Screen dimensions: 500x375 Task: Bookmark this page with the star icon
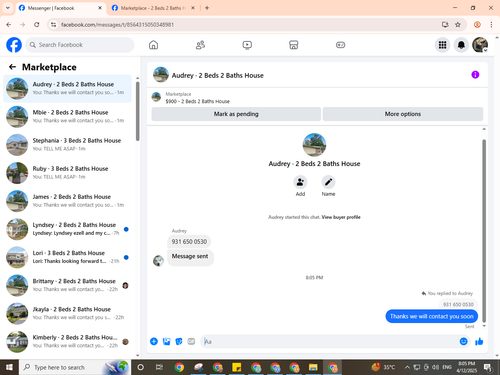click(458, 25)
